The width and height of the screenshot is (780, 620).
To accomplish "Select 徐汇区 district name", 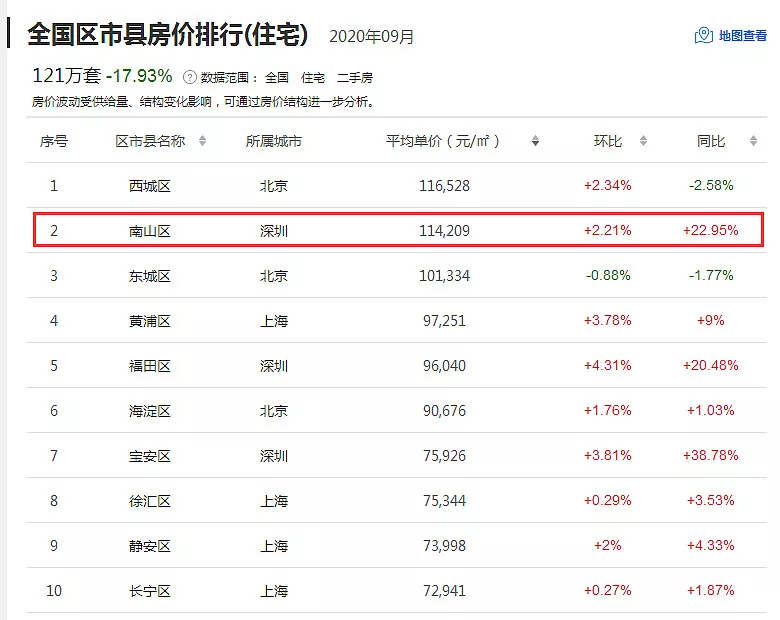I will click(150, 501).
